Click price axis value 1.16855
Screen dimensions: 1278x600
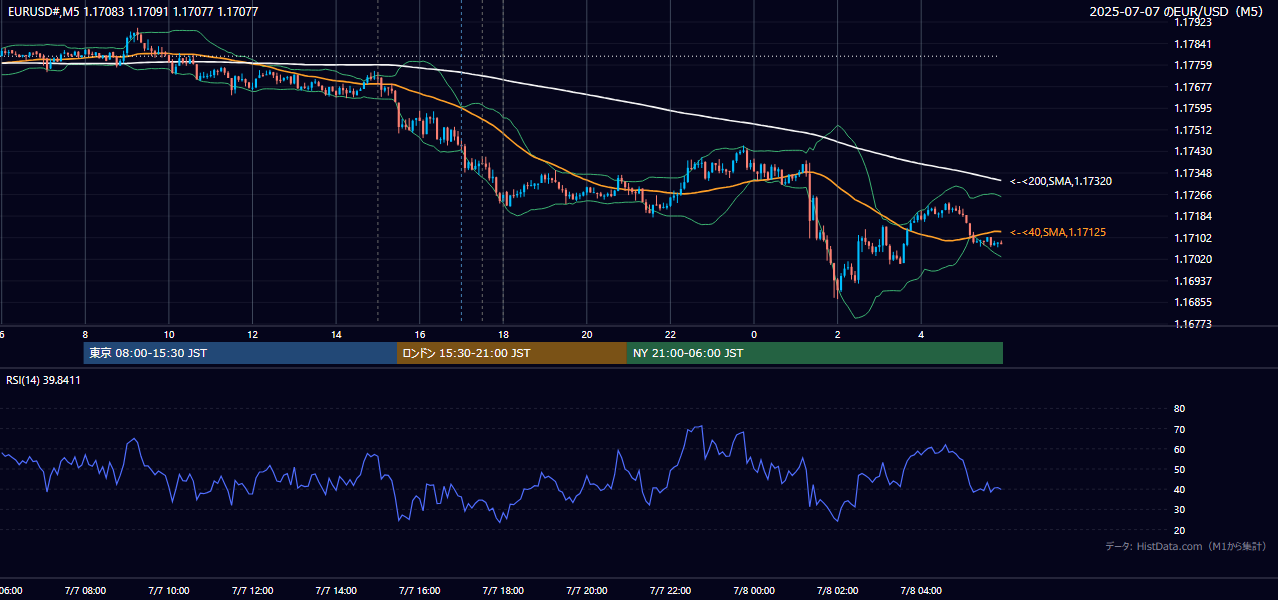pyautogui.click(x=1192, y=302)
